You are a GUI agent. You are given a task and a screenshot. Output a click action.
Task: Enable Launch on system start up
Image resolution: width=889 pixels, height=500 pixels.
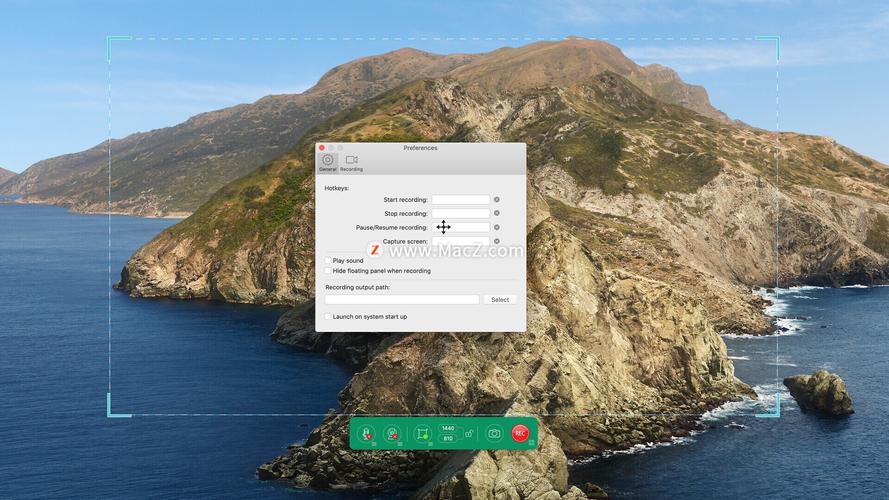(x=328, y=317)
